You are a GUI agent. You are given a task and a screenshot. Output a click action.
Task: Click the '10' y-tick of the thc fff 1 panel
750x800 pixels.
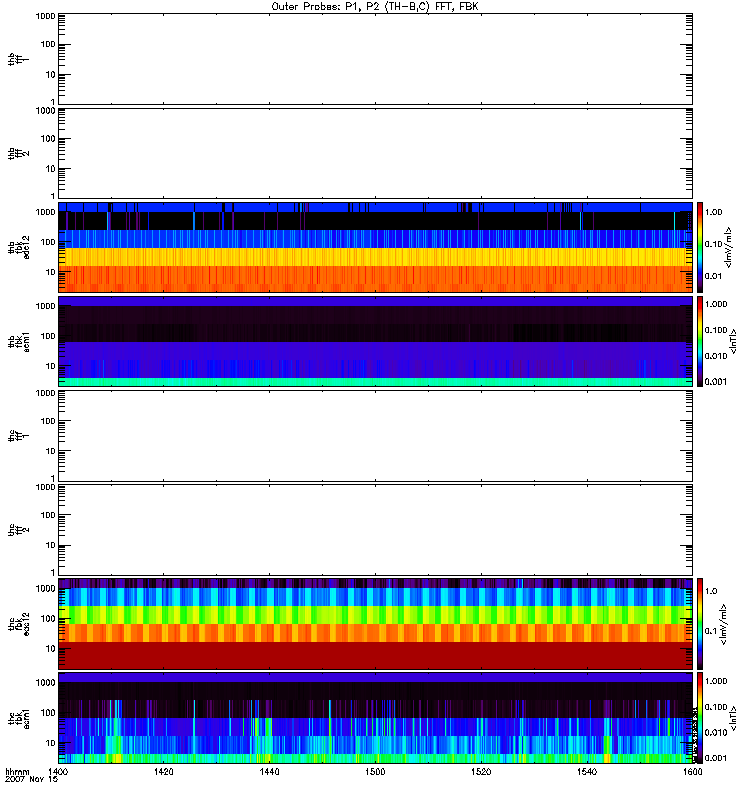(51, 452)
